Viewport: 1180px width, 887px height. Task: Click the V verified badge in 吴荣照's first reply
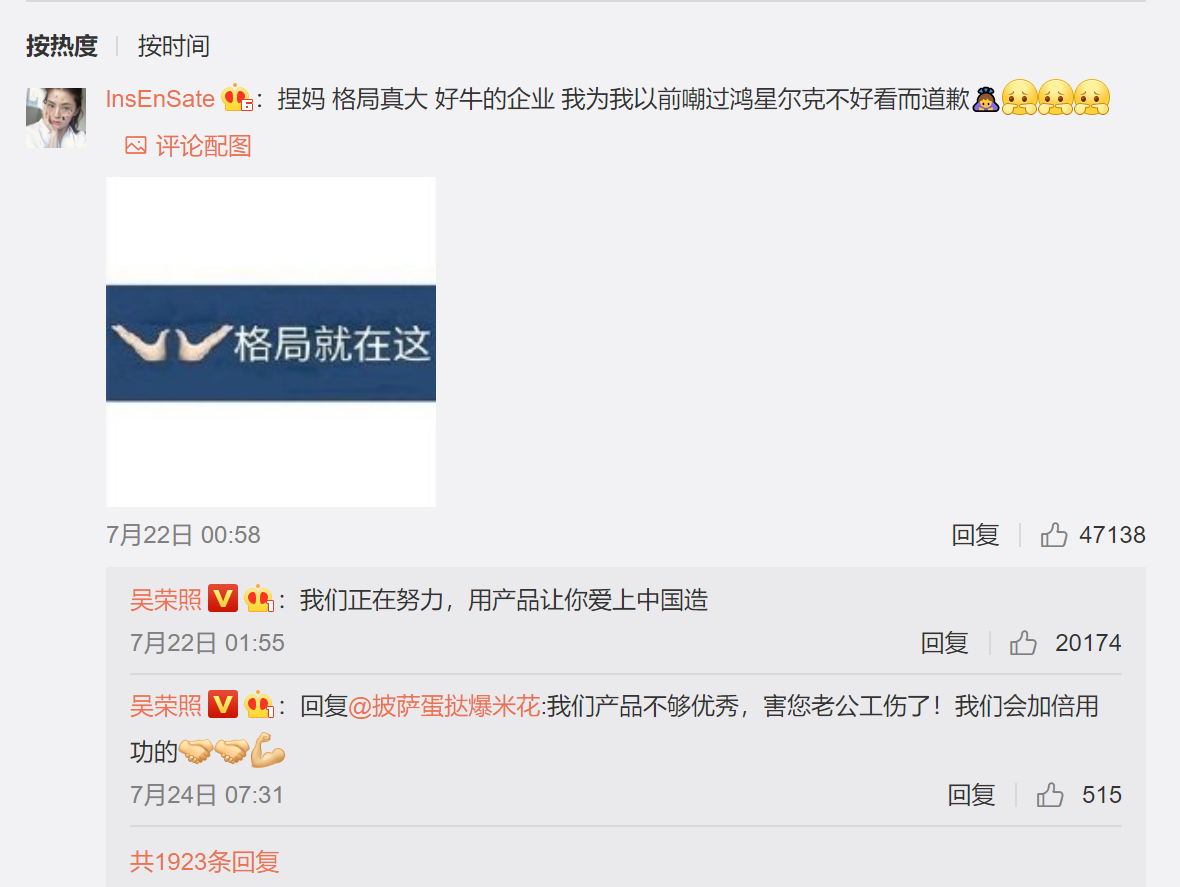(223, 599)
